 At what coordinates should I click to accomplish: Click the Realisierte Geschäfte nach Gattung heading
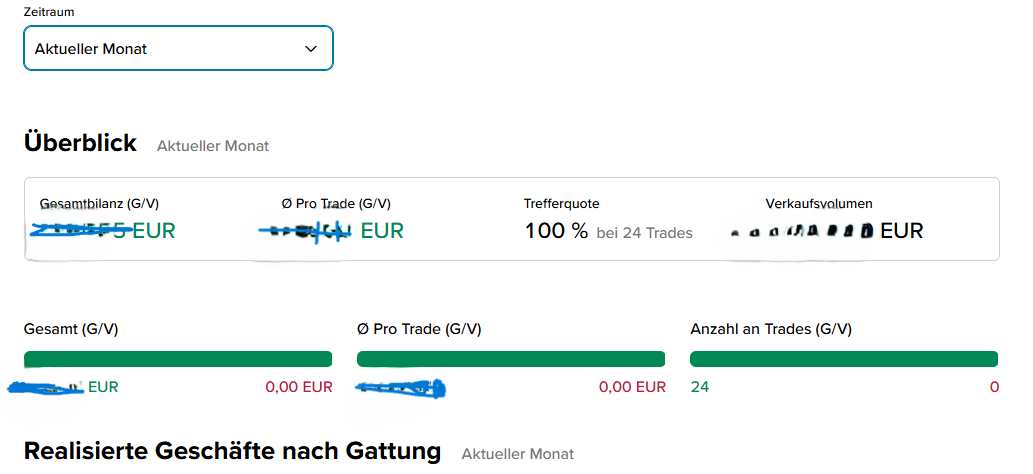pyautogui.click(x=232, y=451)
